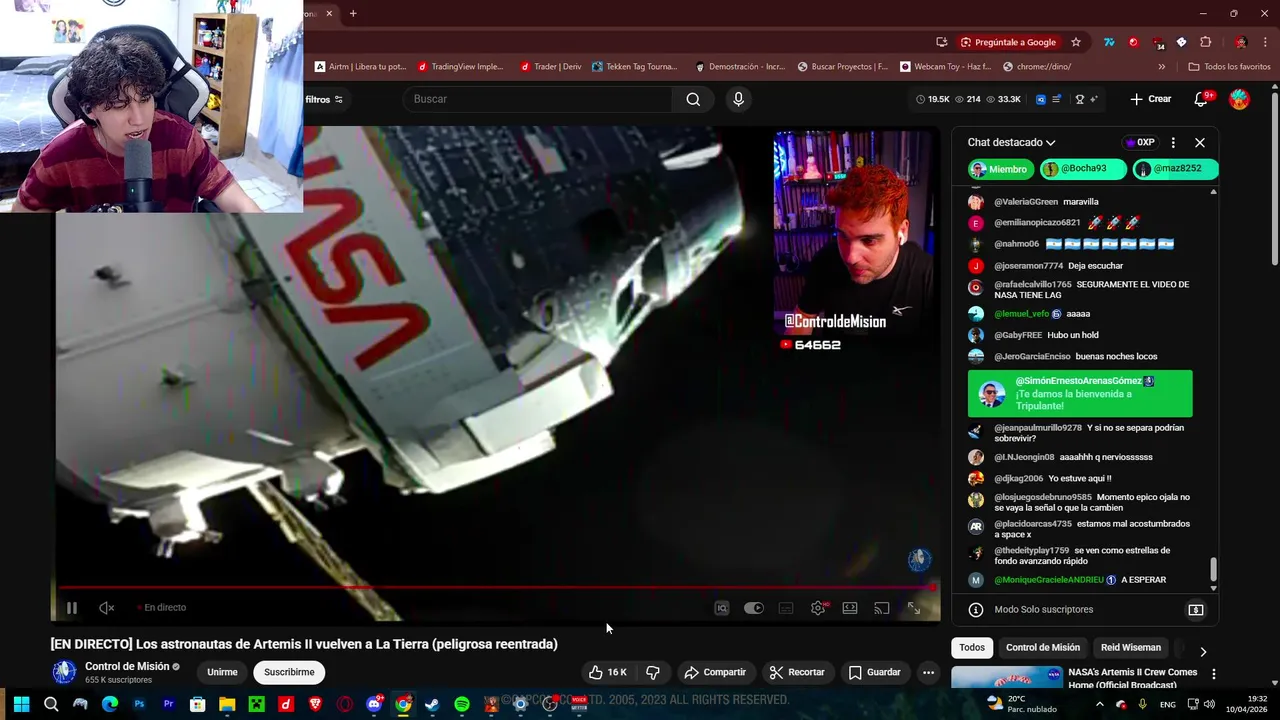The image size is (1280, 720).
Task: Dislike the video with thumbs down
Action: [x=653, y=672]
